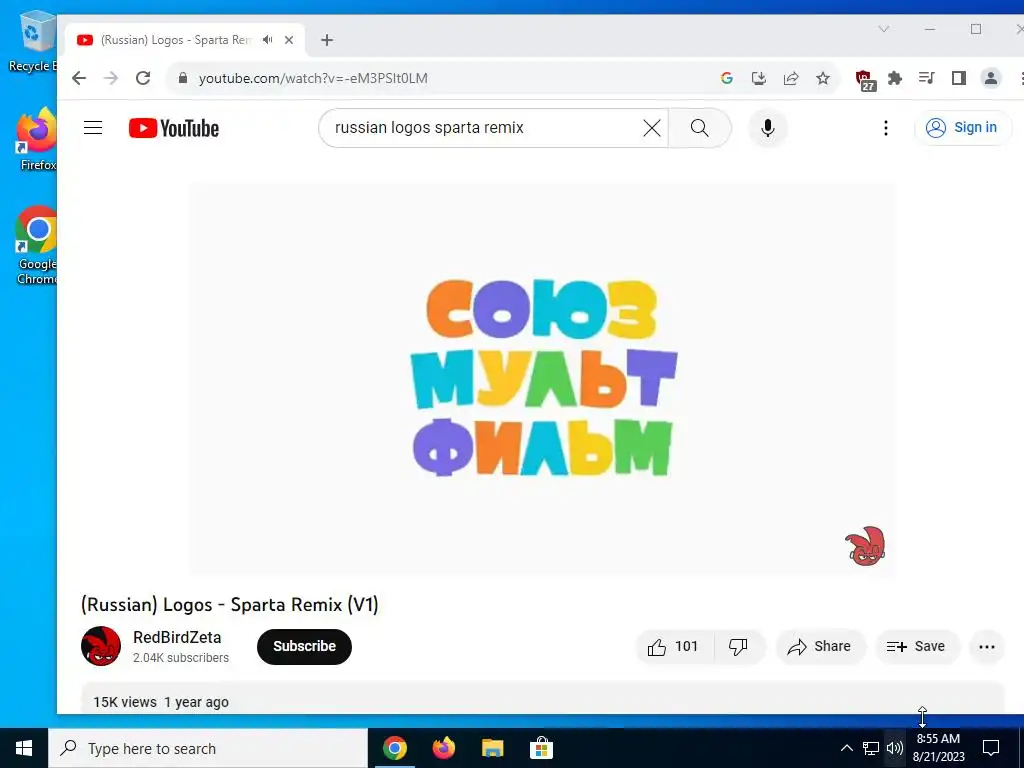This screenshot has height=768, width=1024.
Task: Open the uBlock extension showing 27
Action: pyautogui.click(x=865, y=80)
